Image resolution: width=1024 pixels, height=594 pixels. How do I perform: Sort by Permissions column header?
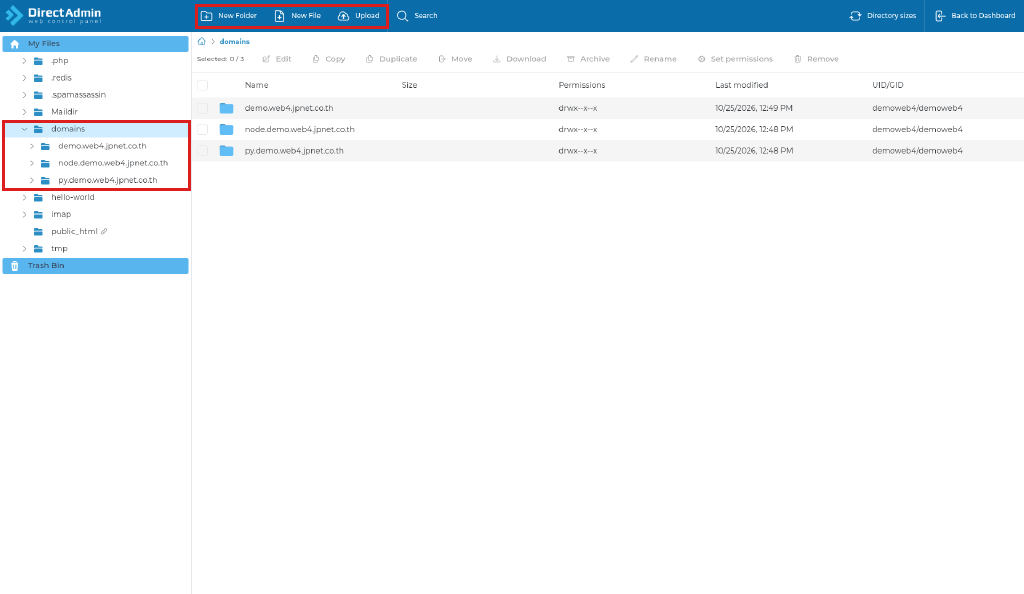(x=582, y=86)
